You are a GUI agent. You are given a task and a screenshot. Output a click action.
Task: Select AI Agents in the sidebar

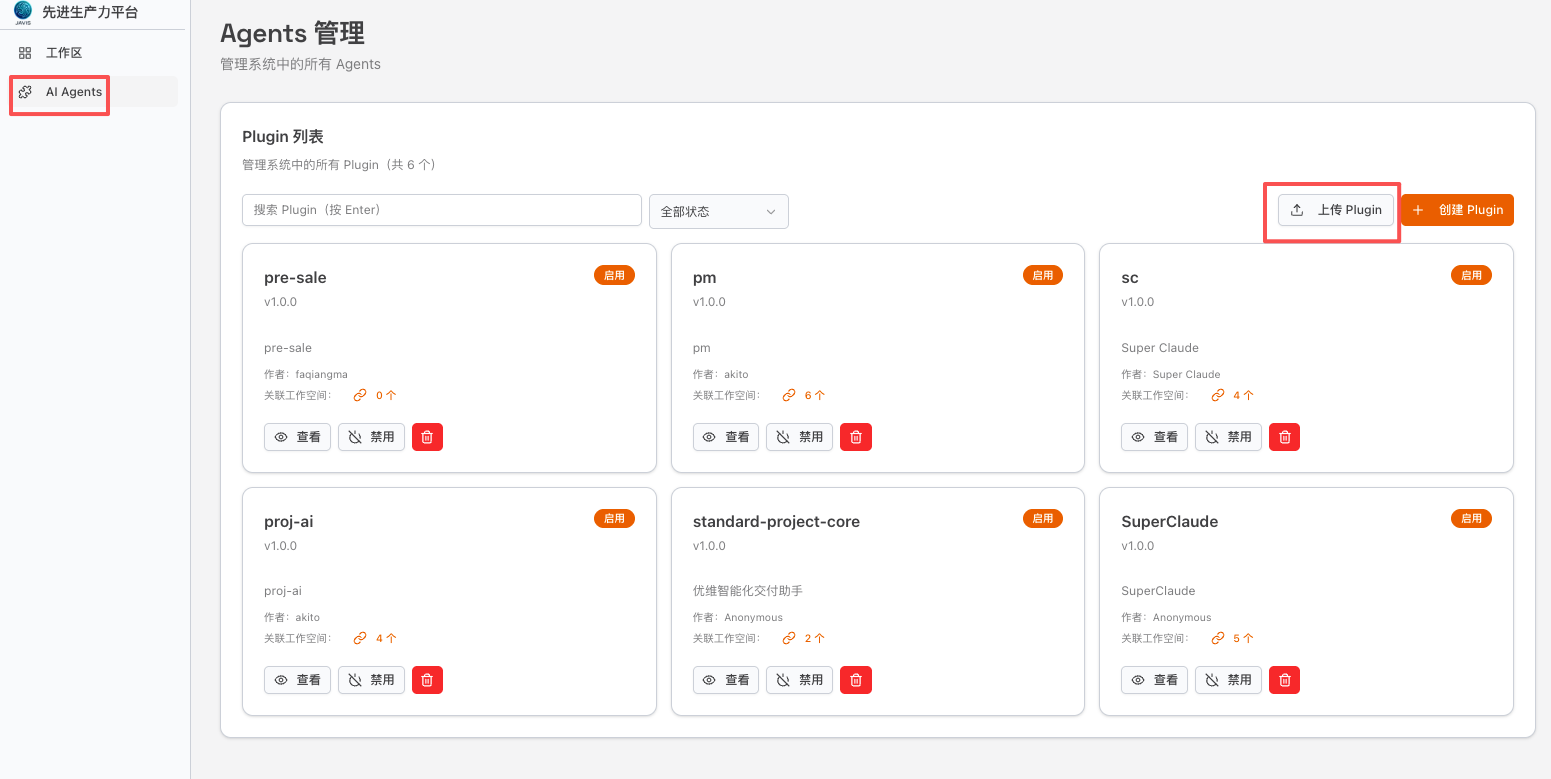pyautogui.click(x=73, y=92)
